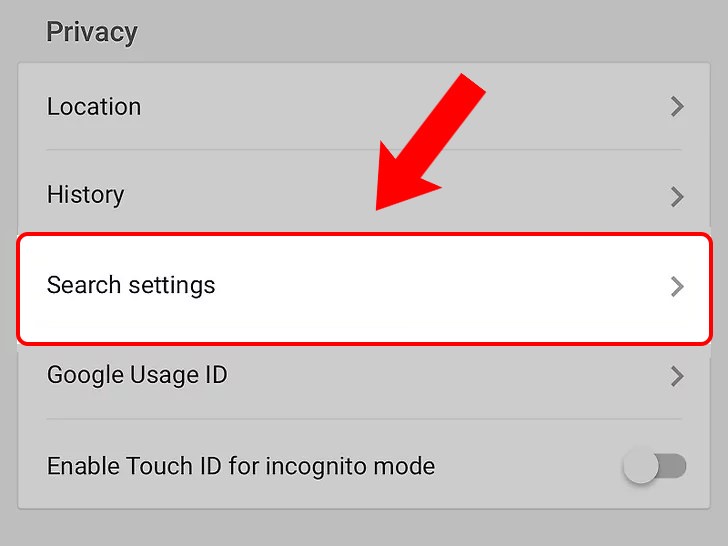728x546 pixels.
Task: Open the History setting
Action: [x=86, y=194]
